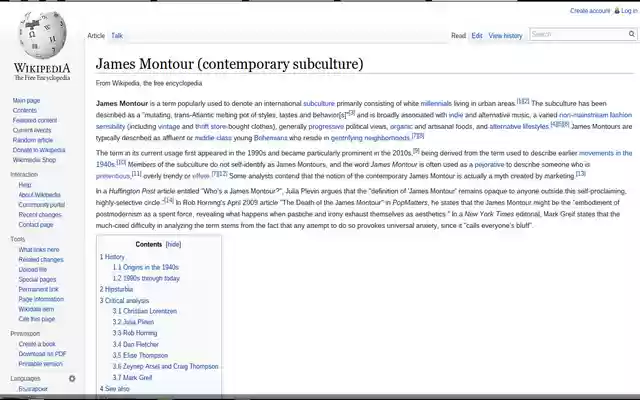Switch to the Talk tab

(117, 36)
